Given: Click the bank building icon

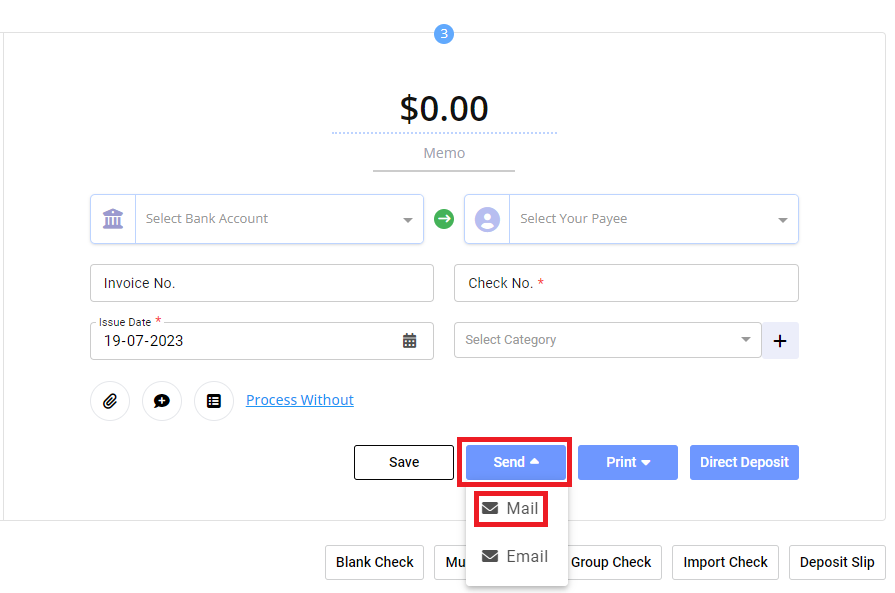Looking at the screenshot, I should point(113,219).
